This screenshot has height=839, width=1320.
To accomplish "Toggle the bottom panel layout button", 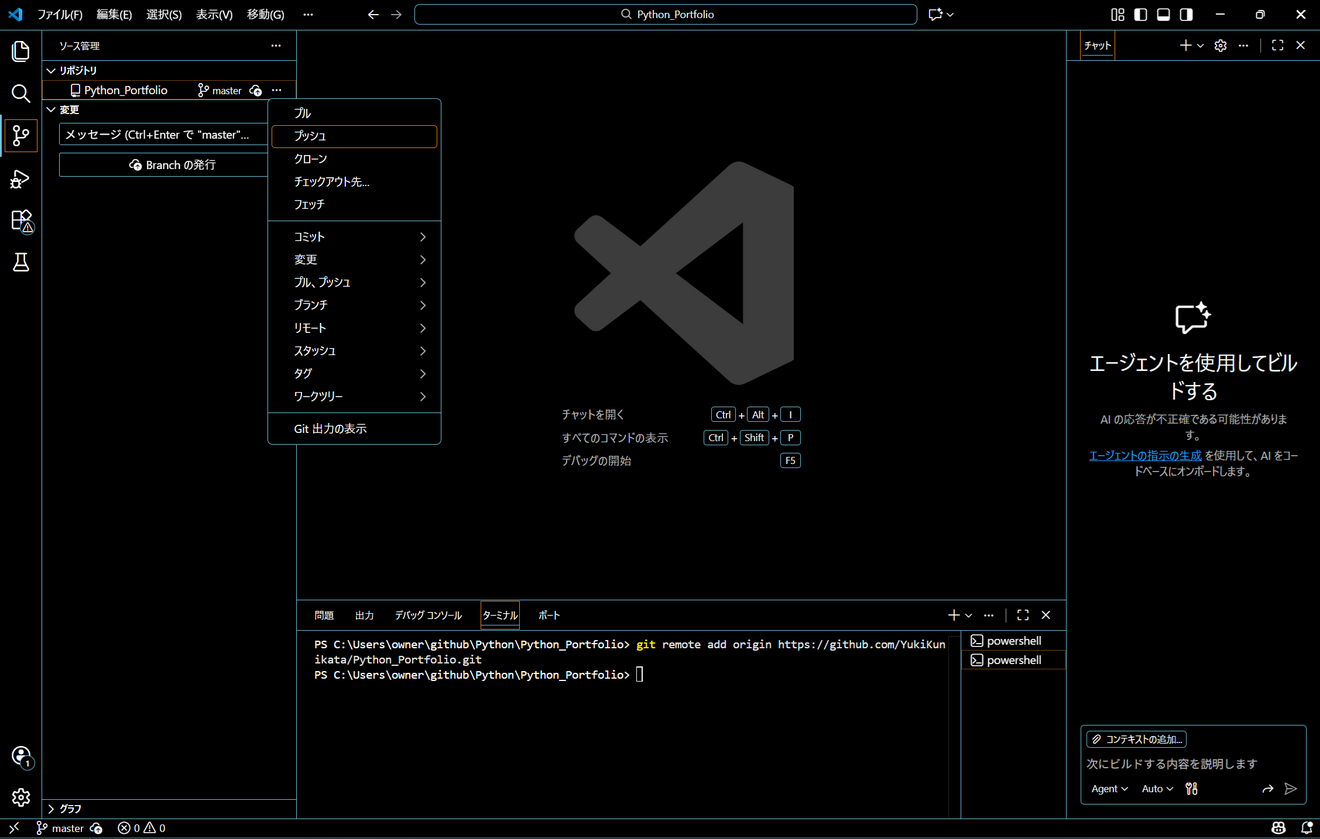I will [x=1163, y=15].
